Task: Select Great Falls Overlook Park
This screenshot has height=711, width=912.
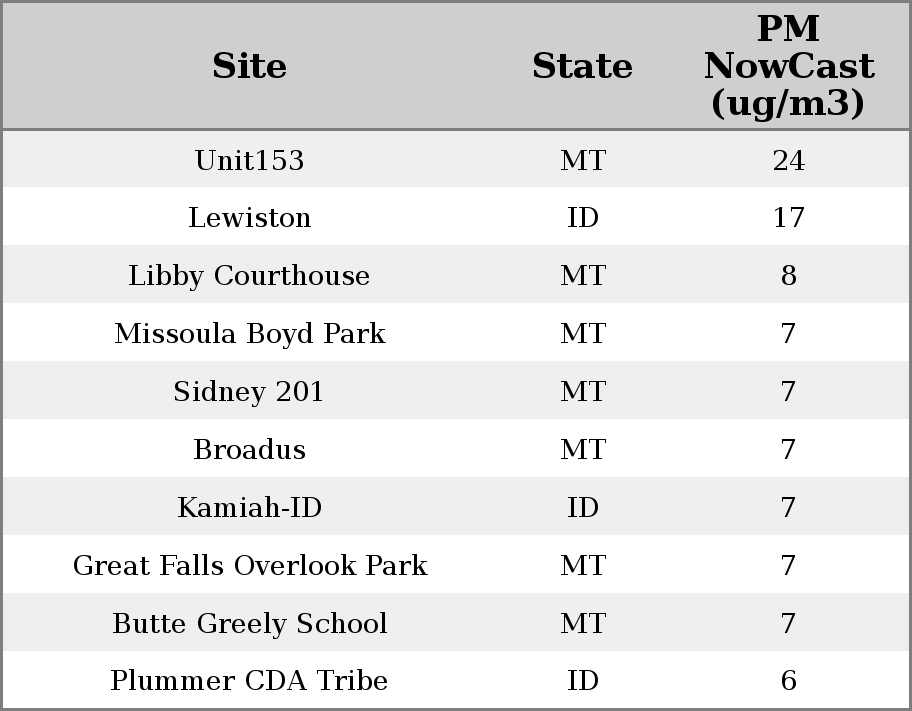Action: click(249, 565)
